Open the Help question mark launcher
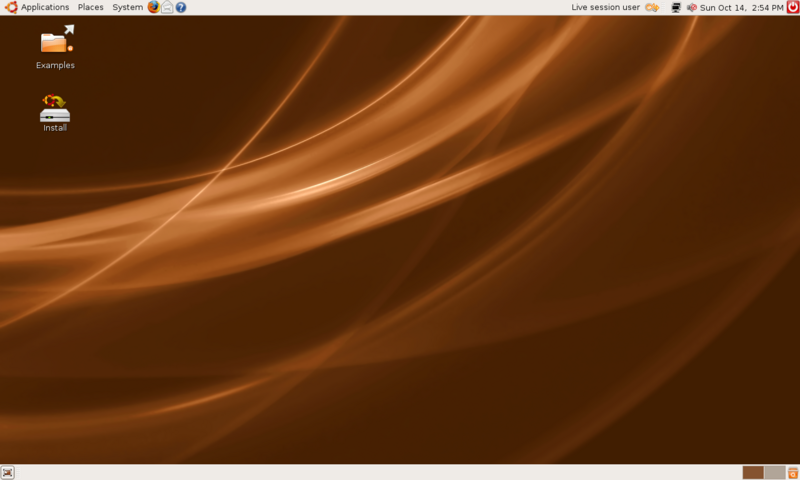Image resolution: width=800 pixels, height=480 pixels. tap(181, 7)
